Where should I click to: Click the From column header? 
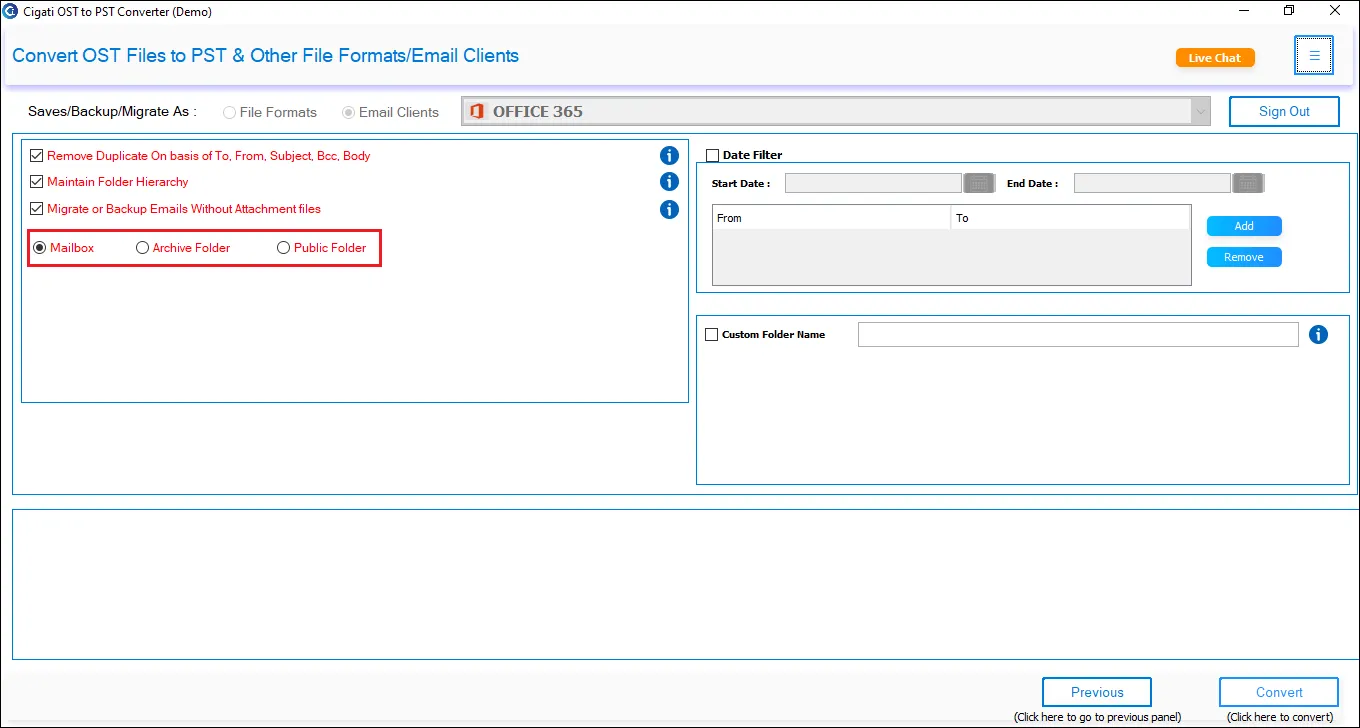point(832,218)
